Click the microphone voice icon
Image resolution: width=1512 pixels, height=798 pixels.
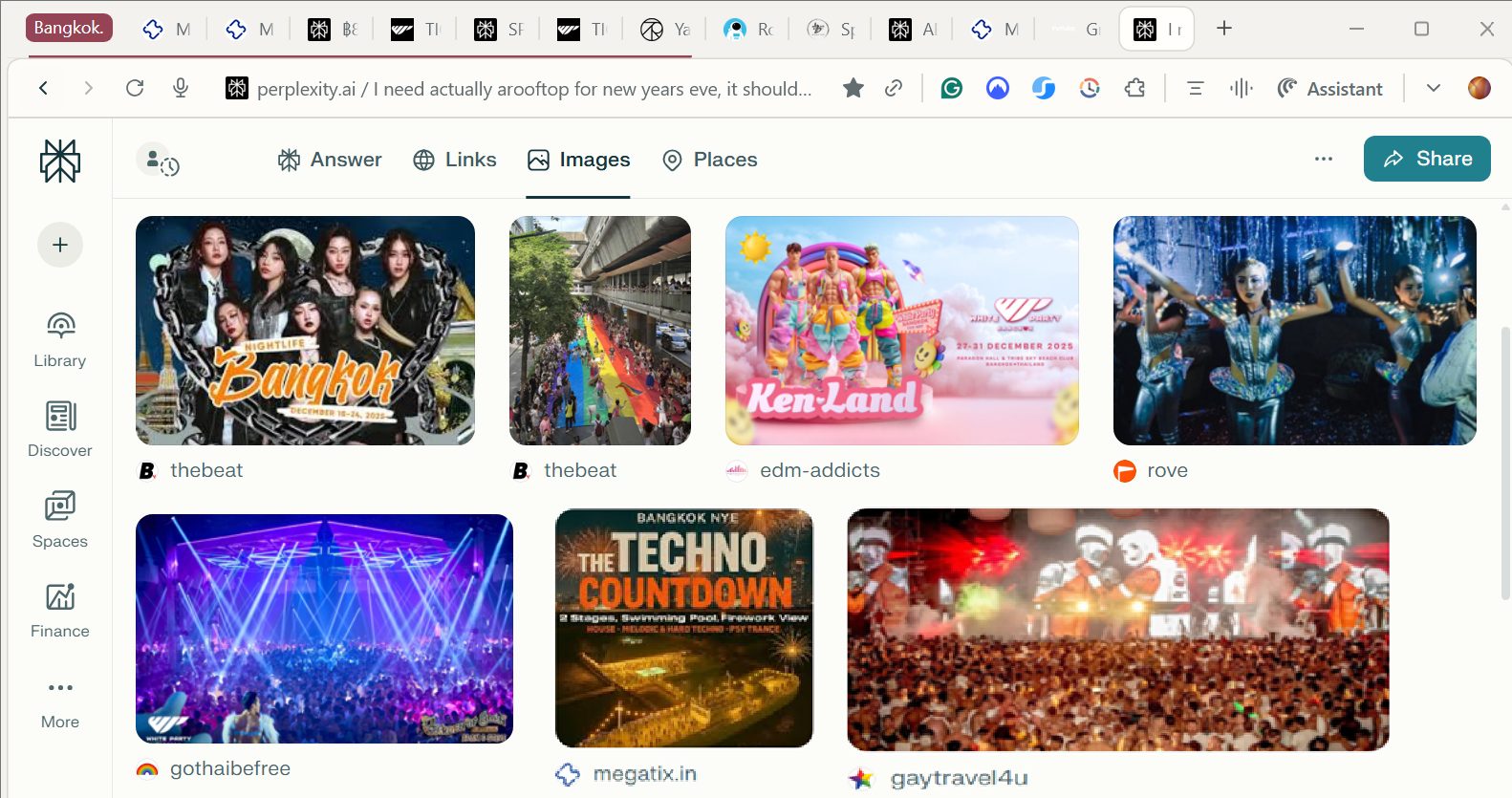(x=181, y=88)
